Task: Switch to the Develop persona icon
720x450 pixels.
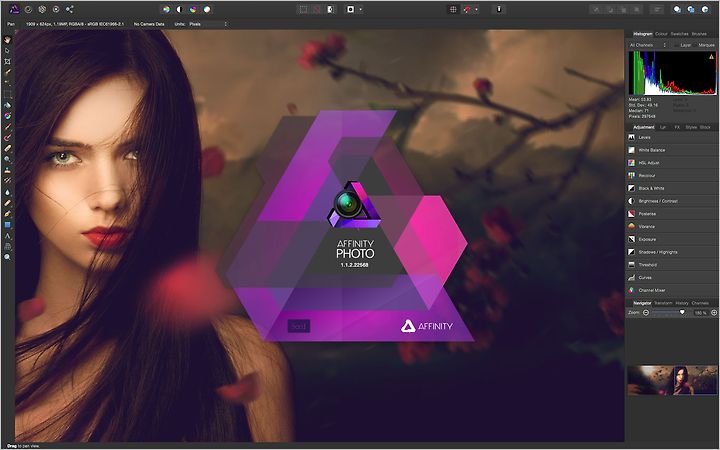Action: 42,9
